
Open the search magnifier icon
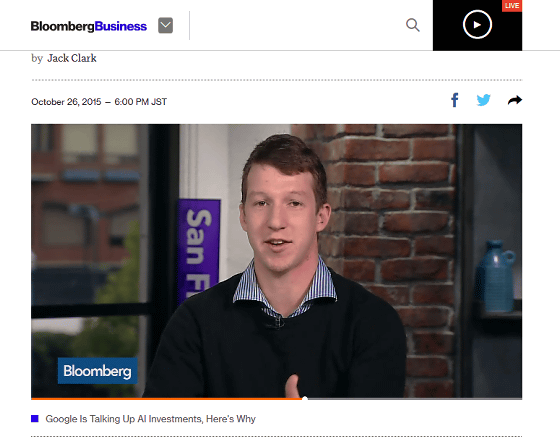point(412,25)
